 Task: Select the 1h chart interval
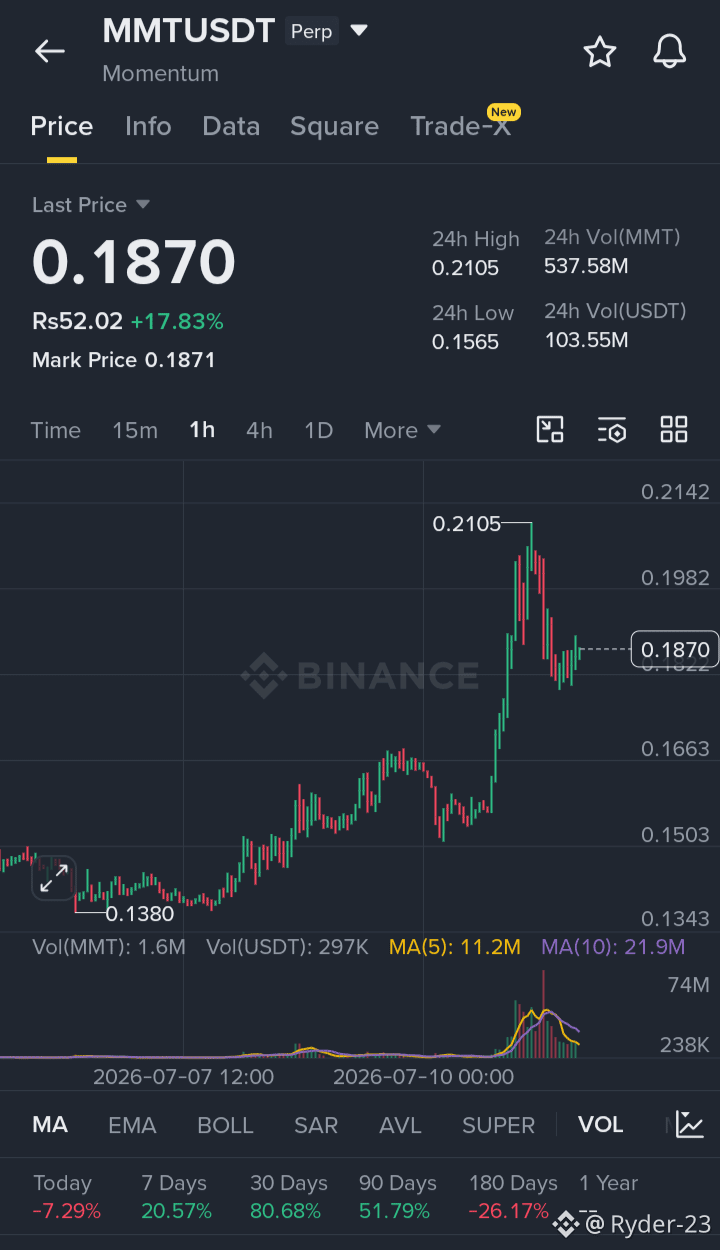tap(202, 430)
